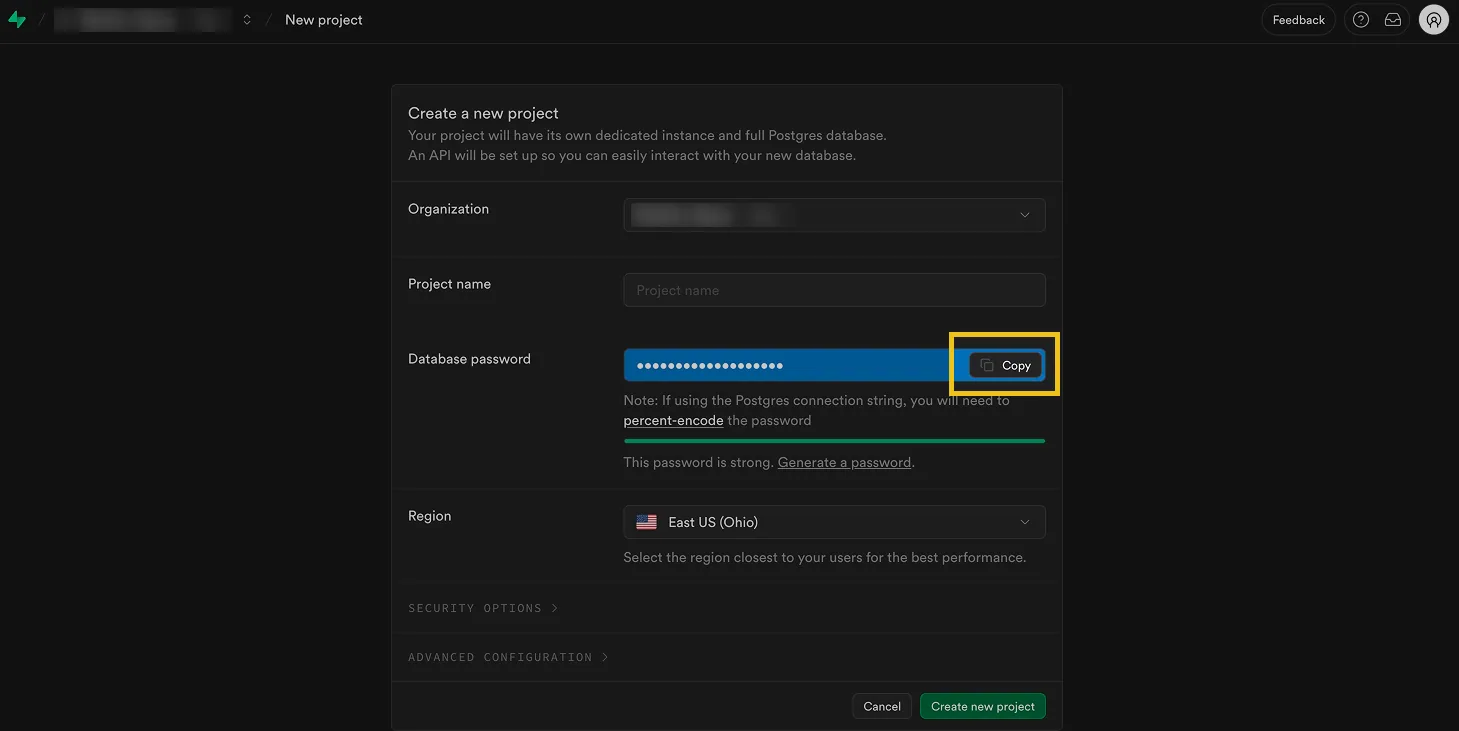The image size is (1459, 731).
Task: Open the help question mark icon
Action: coord(1361,19)
